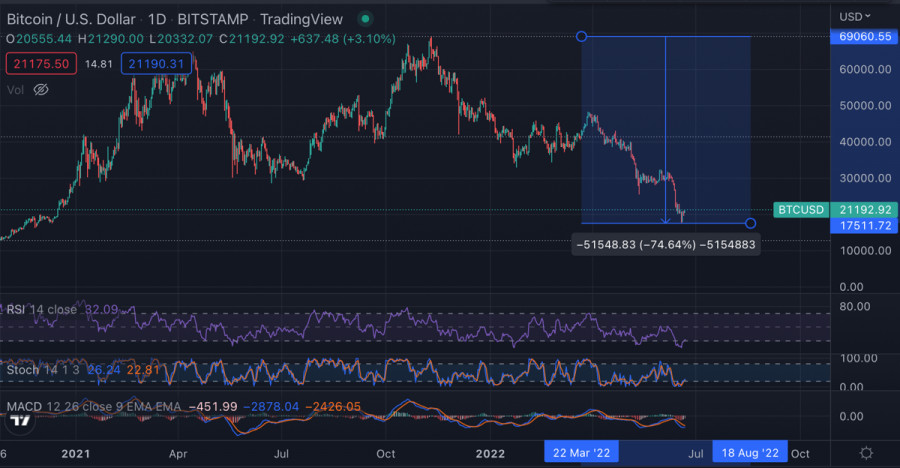
Task: Select the lower handle of the price range measurement
Action: 750,223
